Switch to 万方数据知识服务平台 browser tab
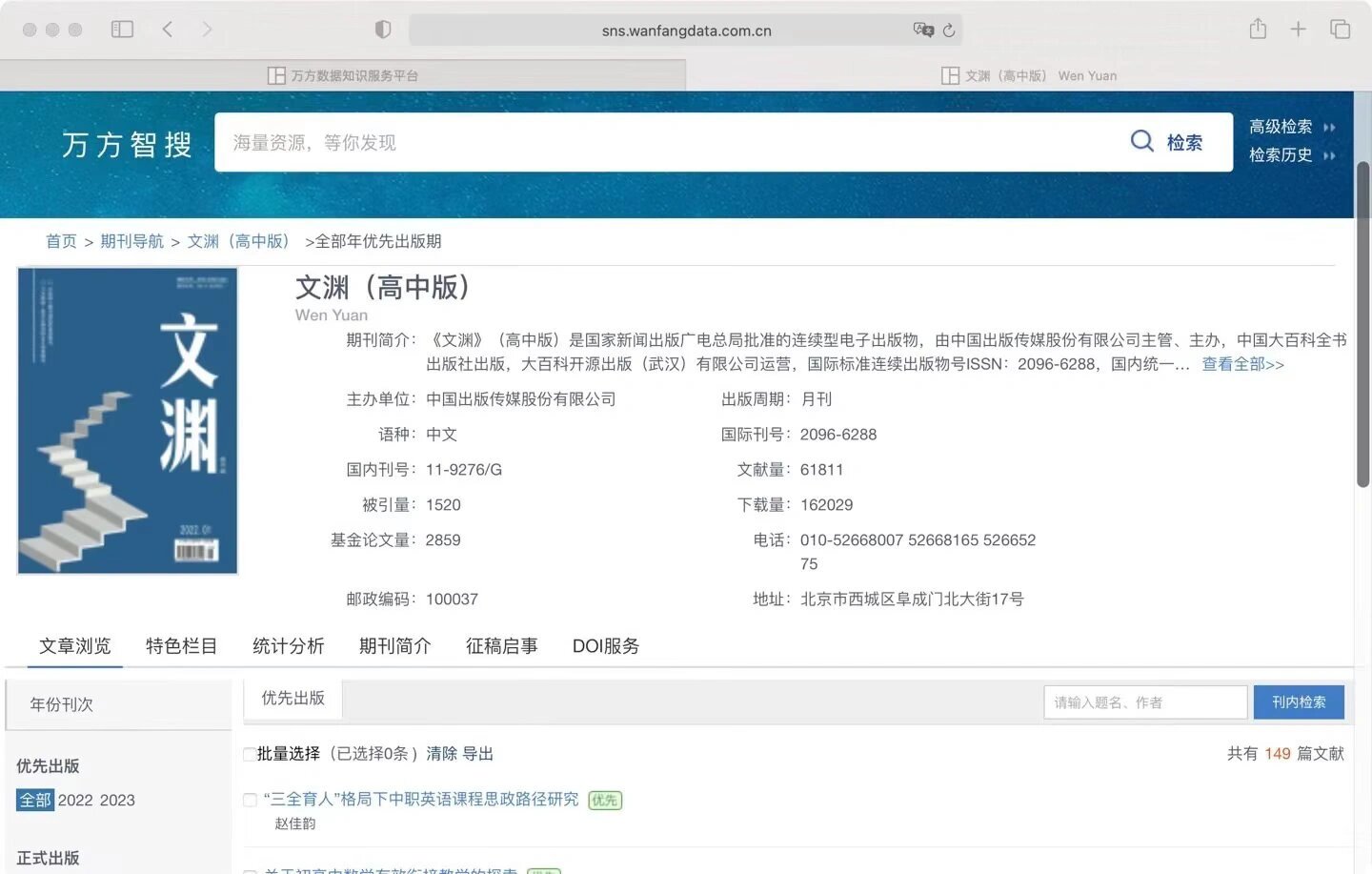Viewport: 1372px width, 874px height. [343, 75]
